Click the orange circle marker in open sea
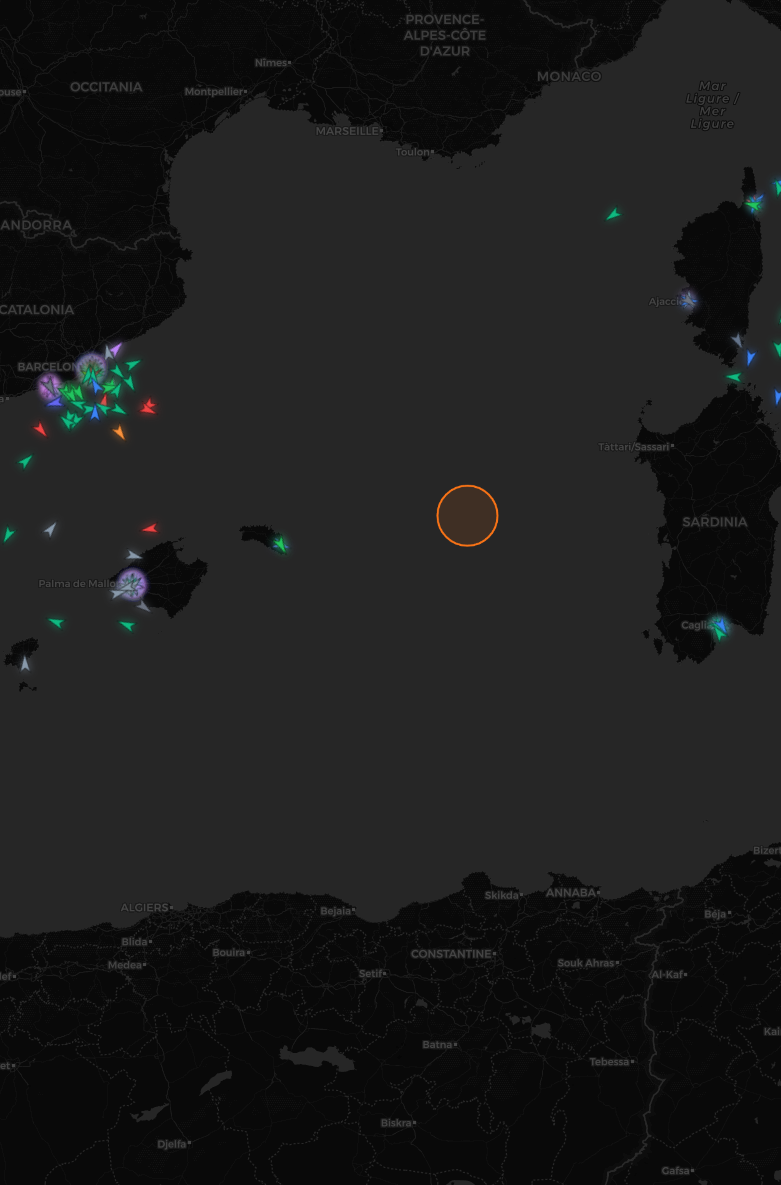 pos(467,516)
